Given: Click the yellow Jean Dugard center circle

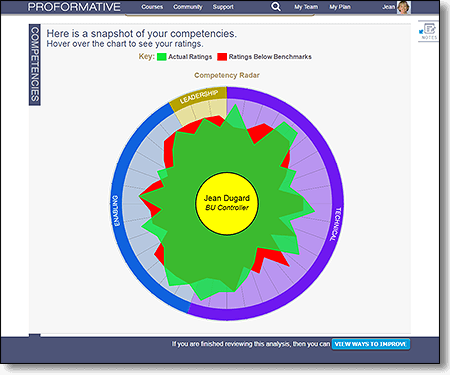Looking at the screenshot, I should click(227, 203).
